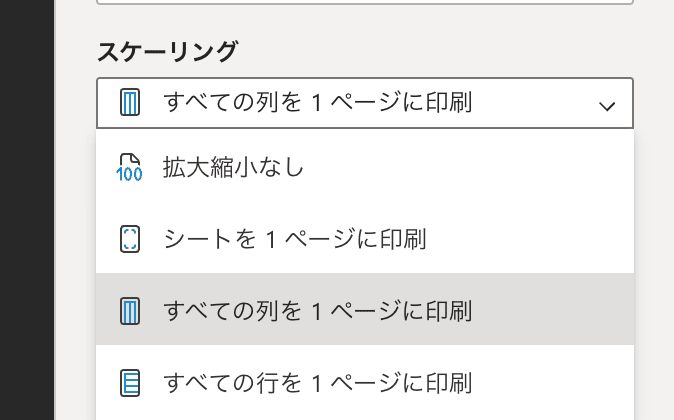Screen dimensions: 674x420
Task: Select すべての行を 1 ページに印刷
Action: (x=365, y=381)
